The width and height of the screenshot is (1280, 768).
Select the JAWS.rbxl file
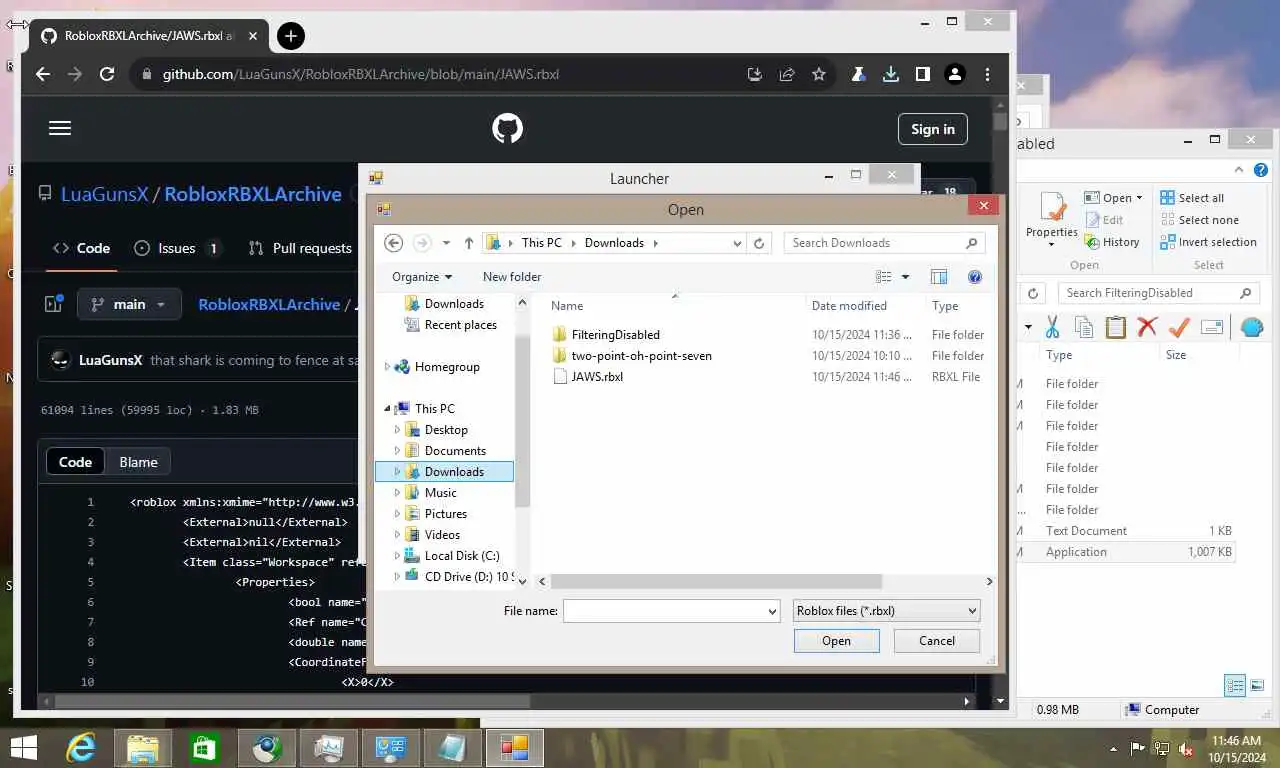tap(597, 377)
